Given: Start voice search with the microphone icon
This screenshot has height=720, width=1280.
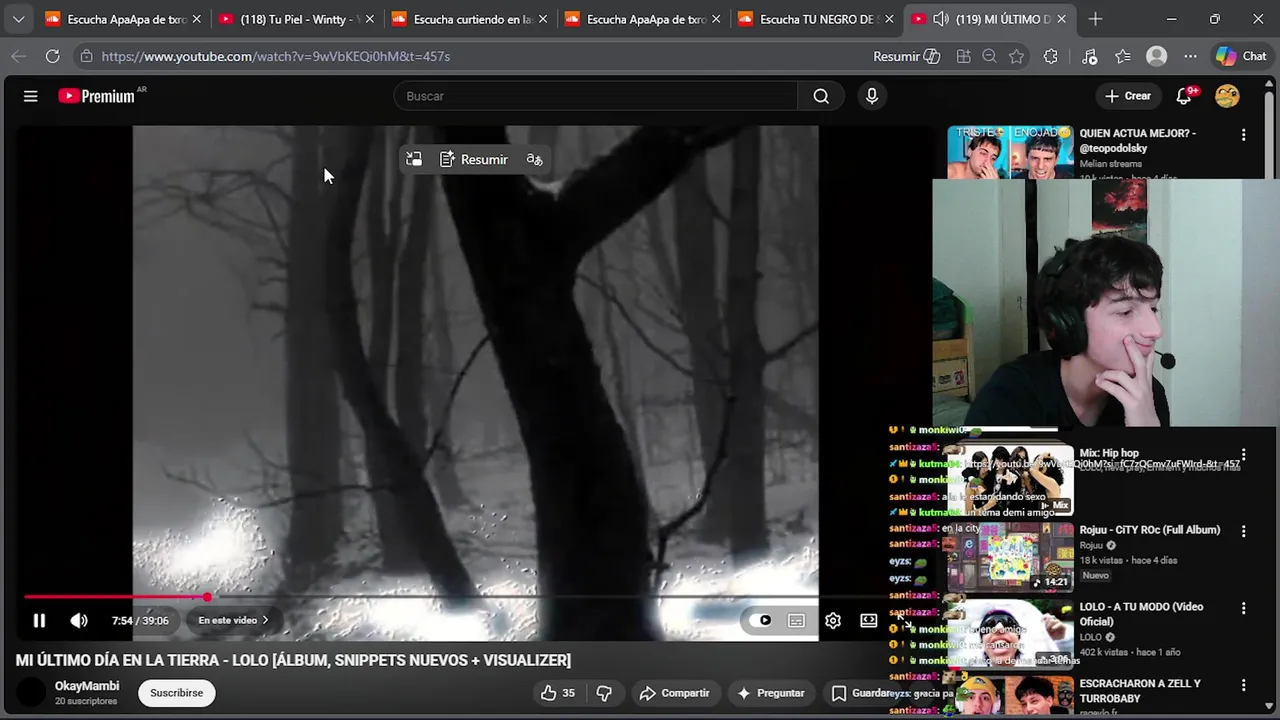Looking at the screenshot, I should (x=872, y=96).
